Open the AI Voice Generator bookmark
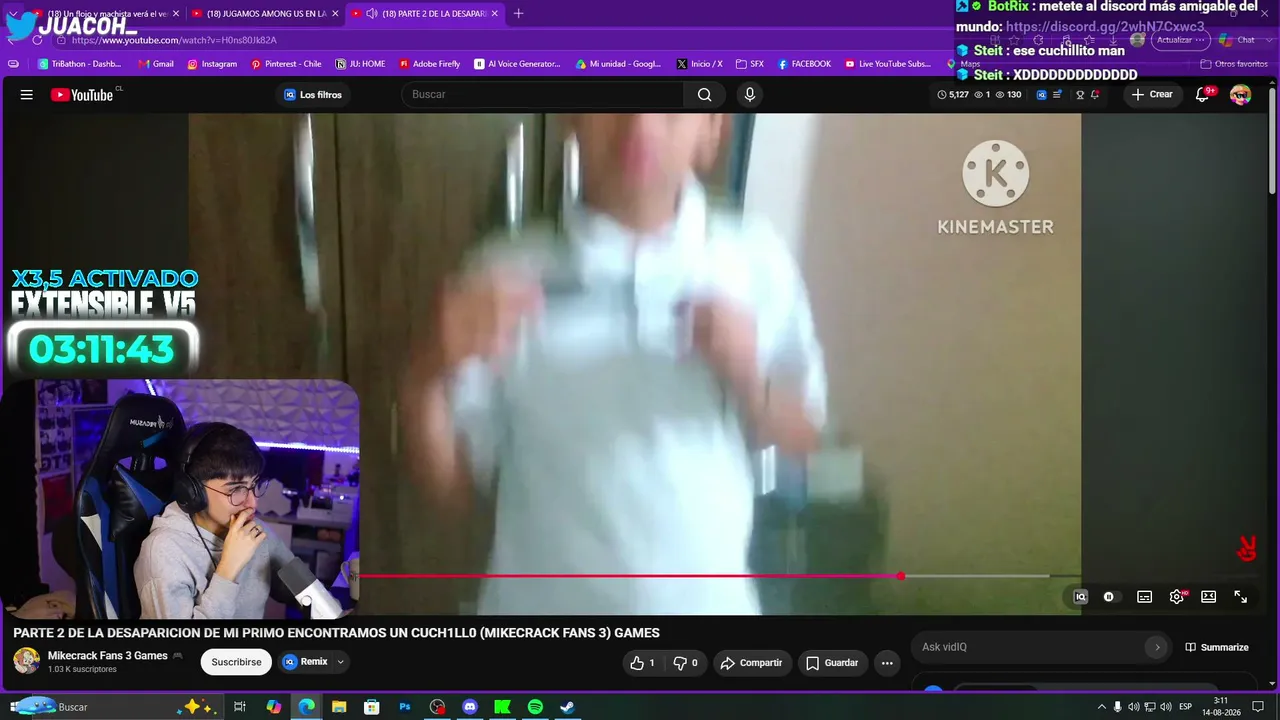Image resolution: width=1280 pixels, height=720 pixels. [x=517, y=64]
